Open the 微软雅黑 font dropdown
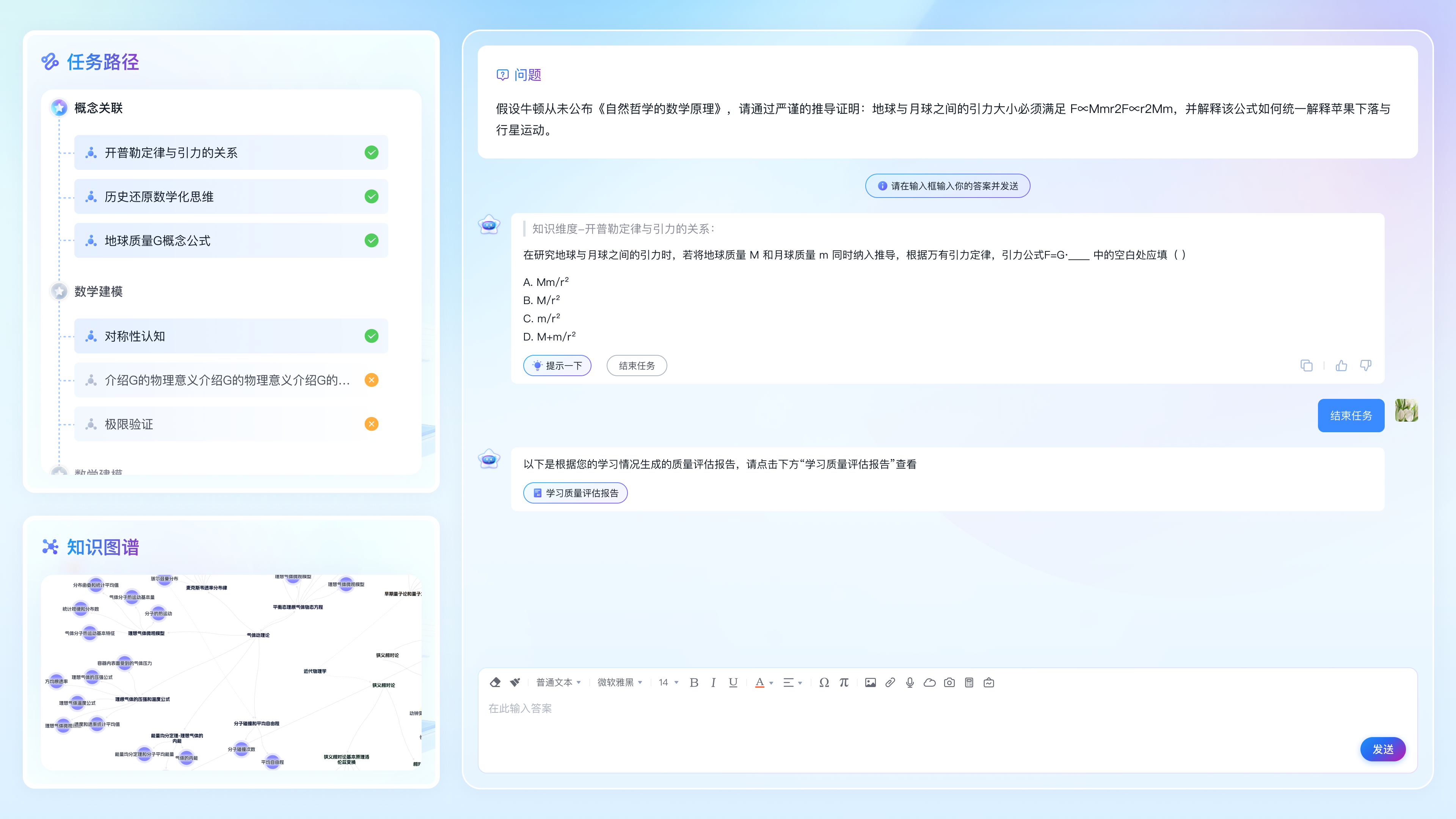1456x819 pixels. click(x=620, y=682)
